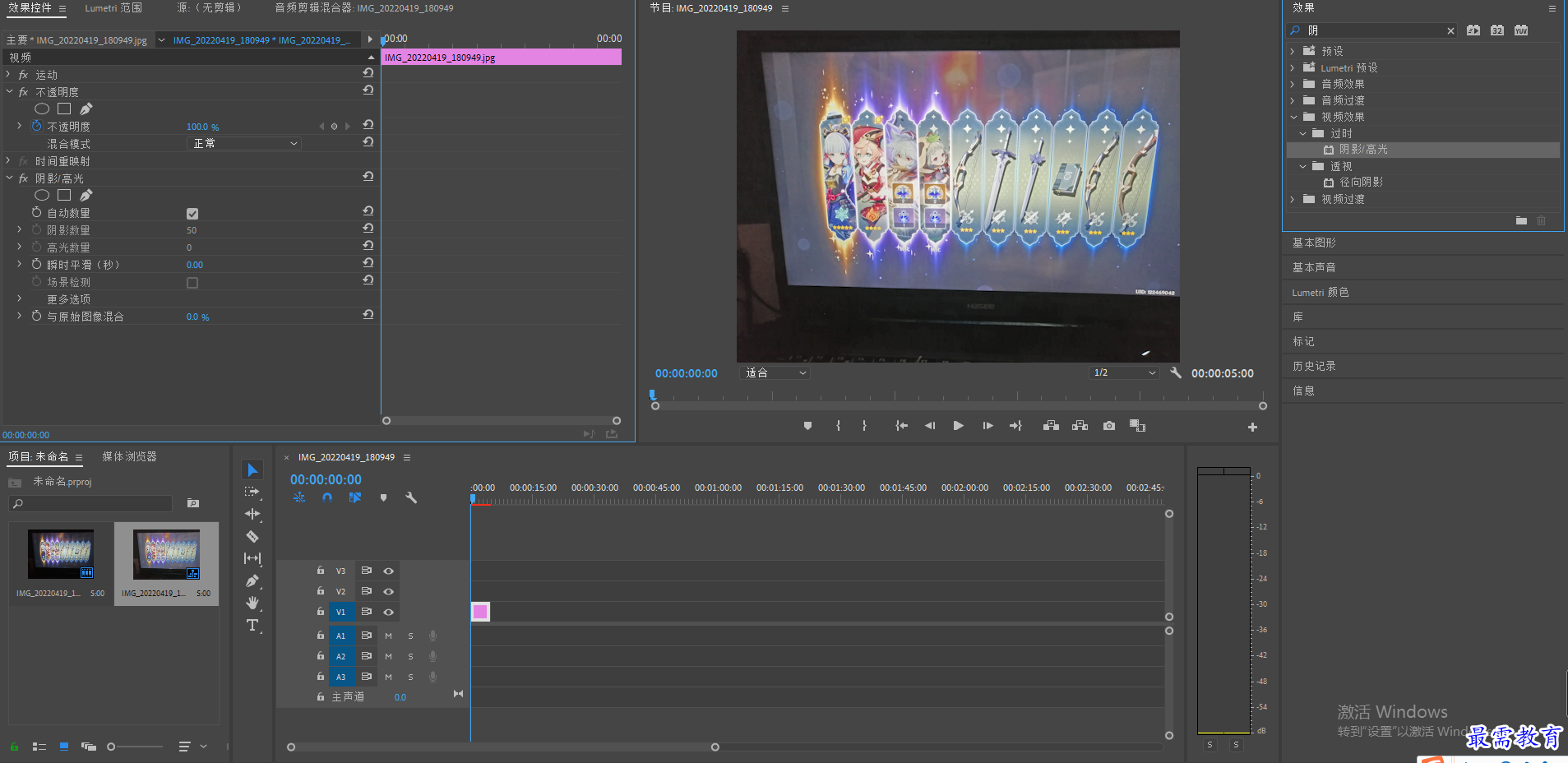Screen dimensions: 1568x763
Task: Click the effects panel search field
Action: [x=1373, y=30]
